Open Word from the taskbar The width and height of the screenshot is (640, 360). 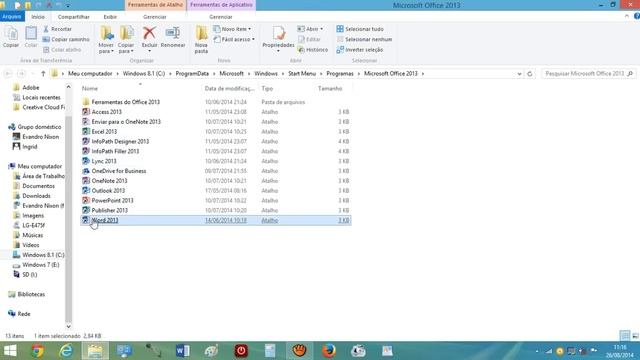182,351
